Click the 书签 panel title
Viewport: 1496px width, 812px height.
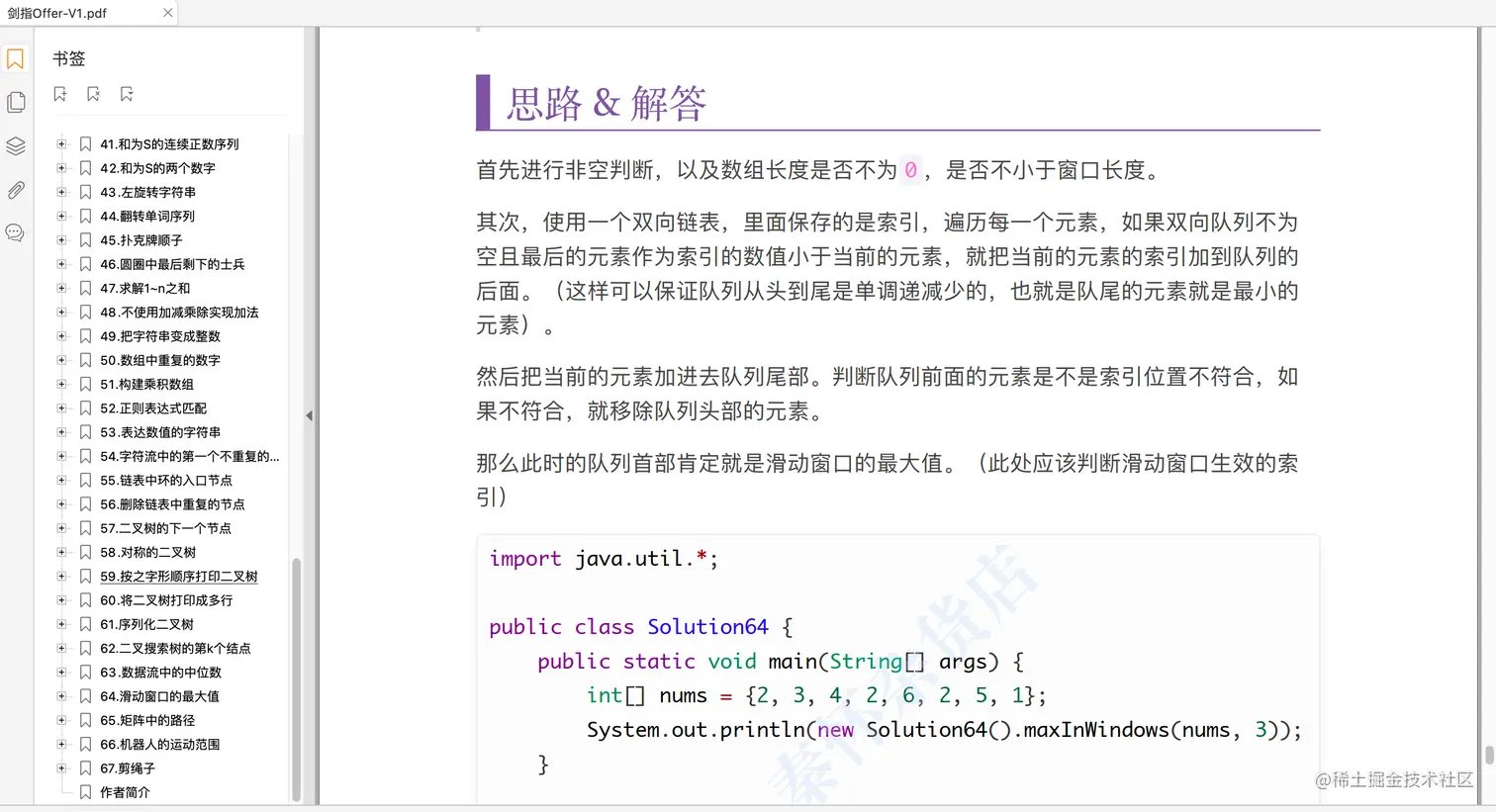69,59
